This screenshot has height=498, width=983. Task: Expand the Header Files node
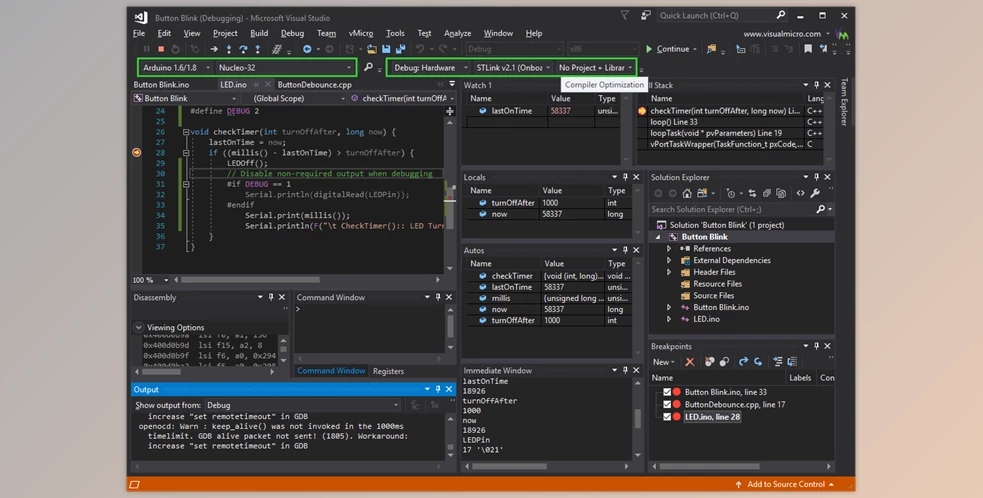point(670,272)
